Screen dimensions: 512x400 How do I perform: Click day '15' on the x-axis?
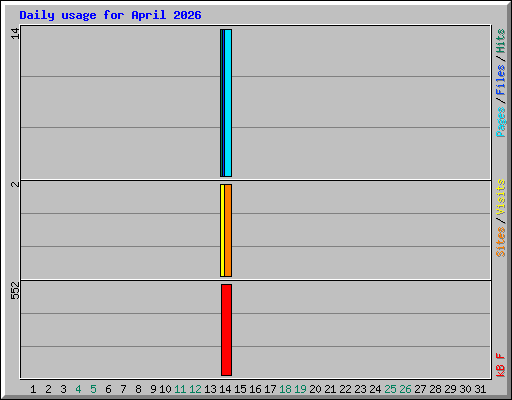pos(240,389)
